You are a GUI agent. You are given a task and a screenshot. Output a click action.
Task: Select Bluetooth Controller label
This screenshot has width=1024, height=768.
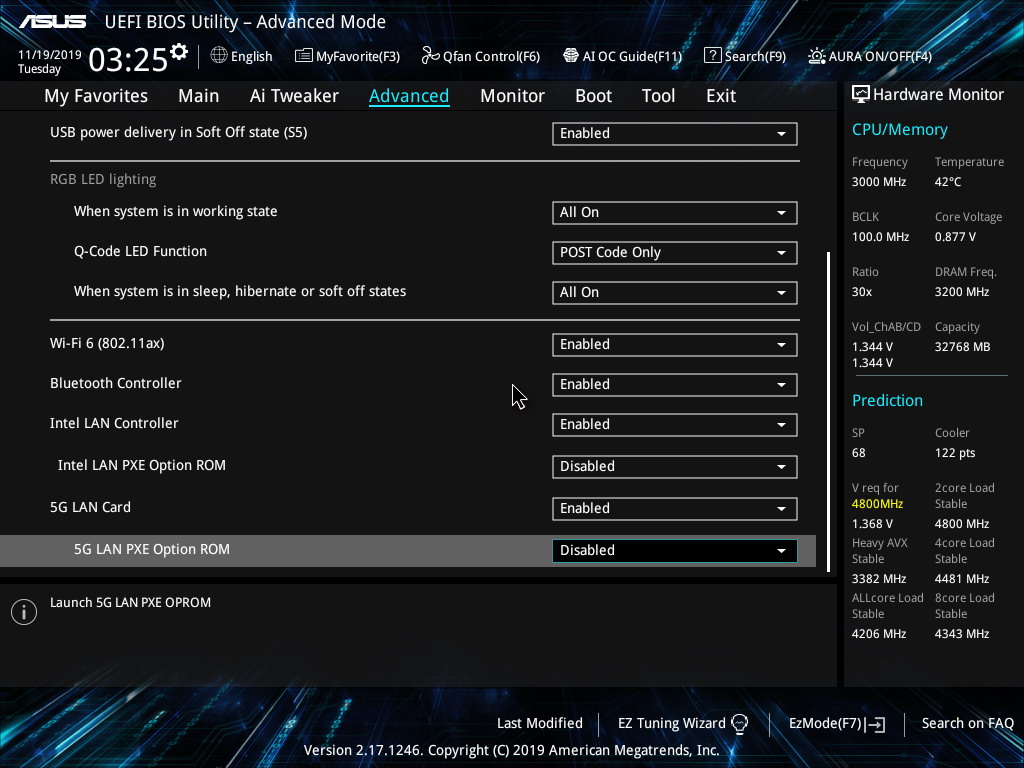pos(116,383)
